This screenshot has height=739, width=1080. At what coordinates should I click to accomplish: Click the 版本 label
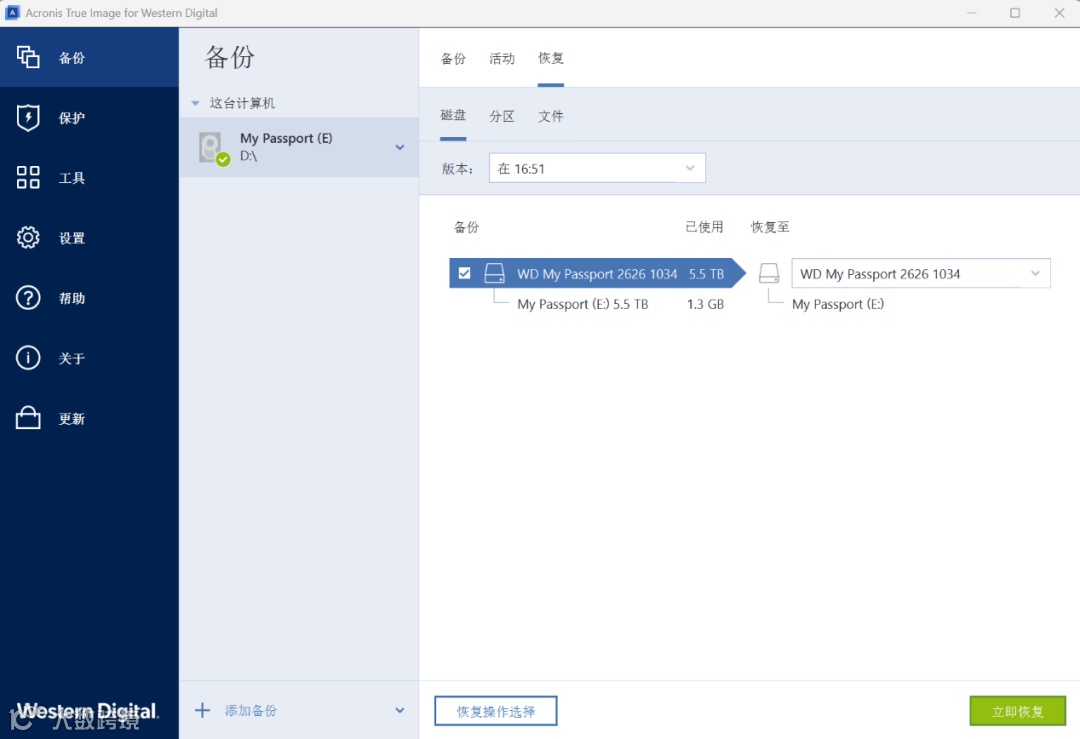457,169
